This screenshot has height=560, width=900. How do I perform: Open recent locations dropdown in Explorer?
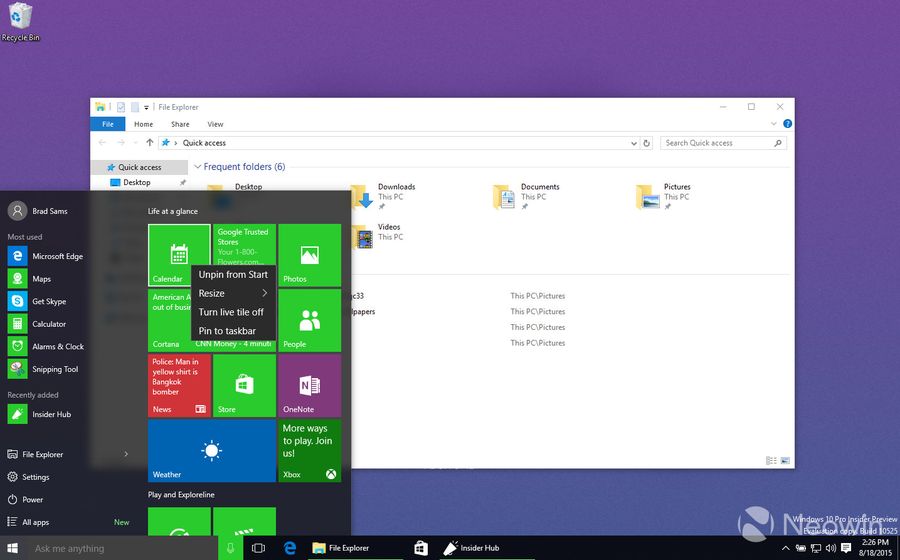(x=135, y=143)
